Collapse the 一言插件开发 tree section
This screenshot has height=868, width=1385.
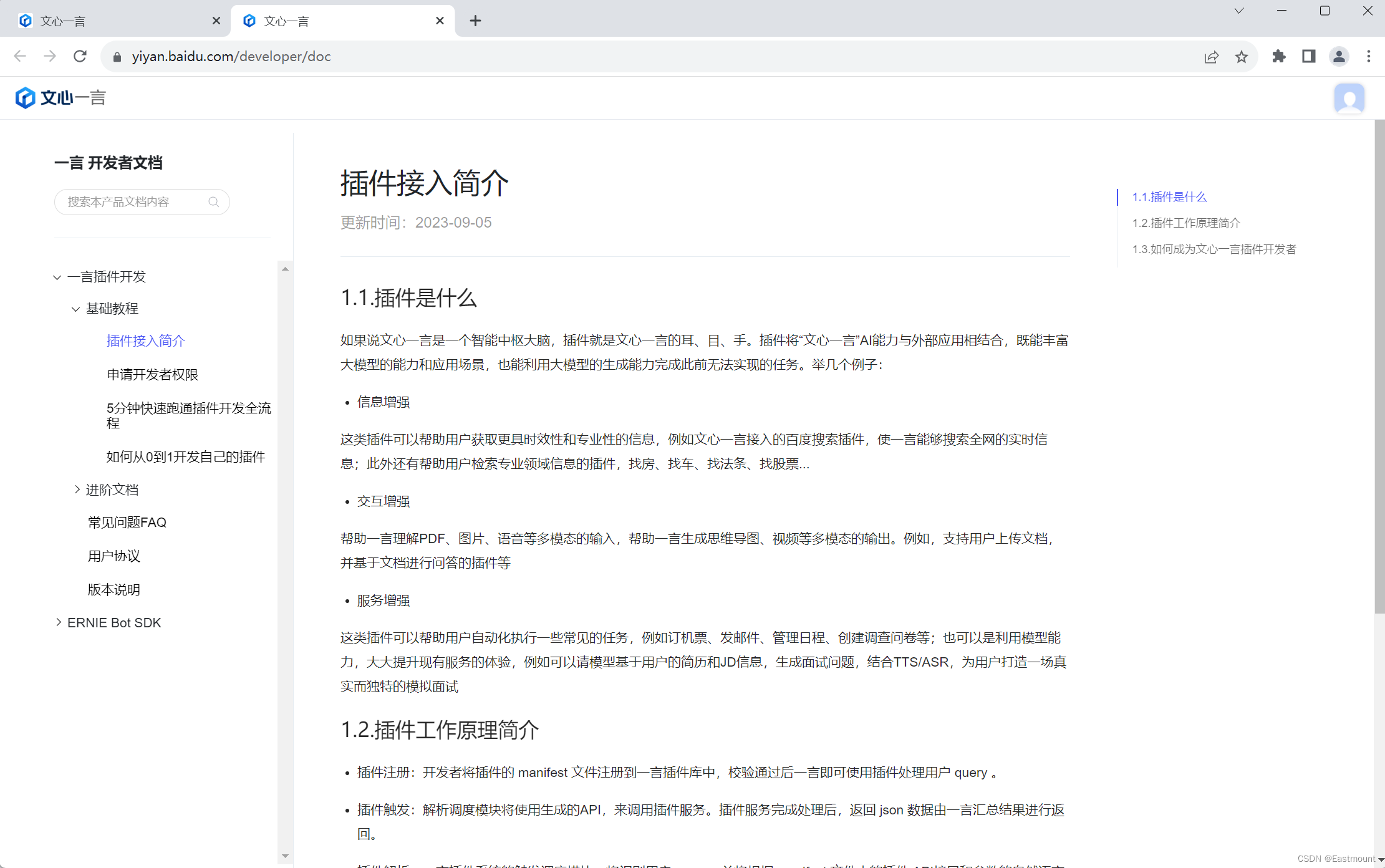coord(57,277)
